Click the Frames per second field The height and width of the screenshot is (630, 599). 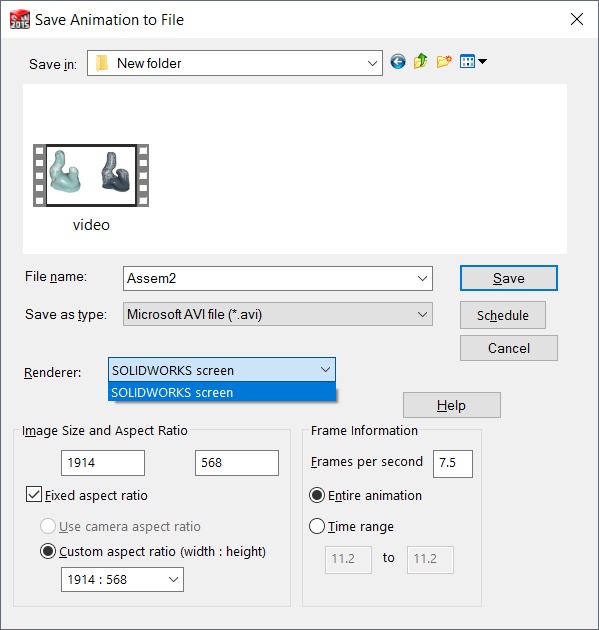point(453,463)
